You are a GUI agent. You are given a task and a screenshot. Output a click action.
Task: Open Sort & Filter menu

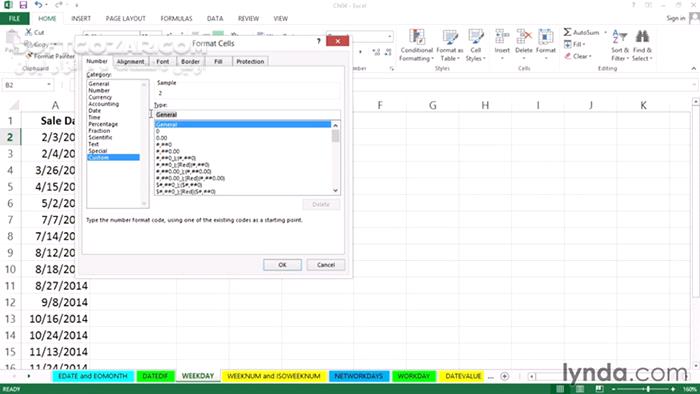620,45
